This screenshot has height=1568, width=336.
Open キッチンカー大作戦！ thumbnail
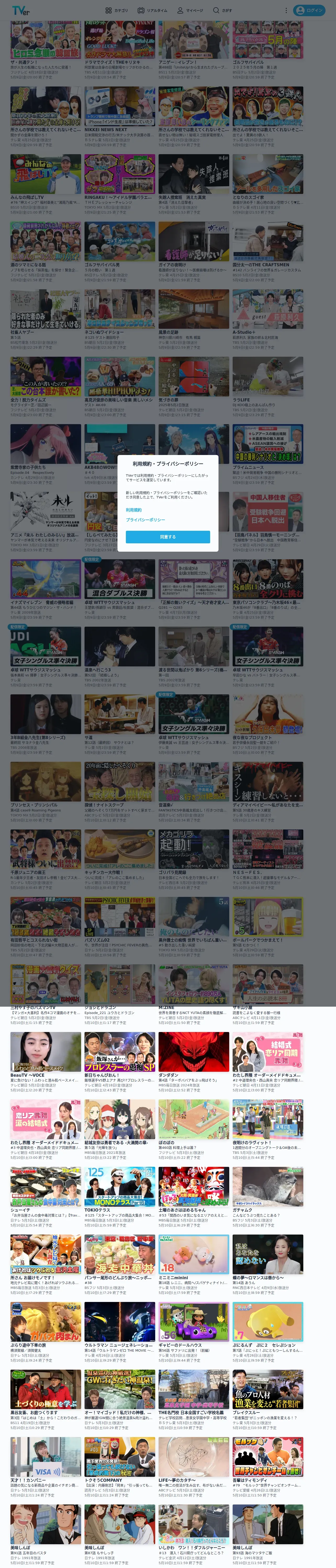tap(120, 849)
